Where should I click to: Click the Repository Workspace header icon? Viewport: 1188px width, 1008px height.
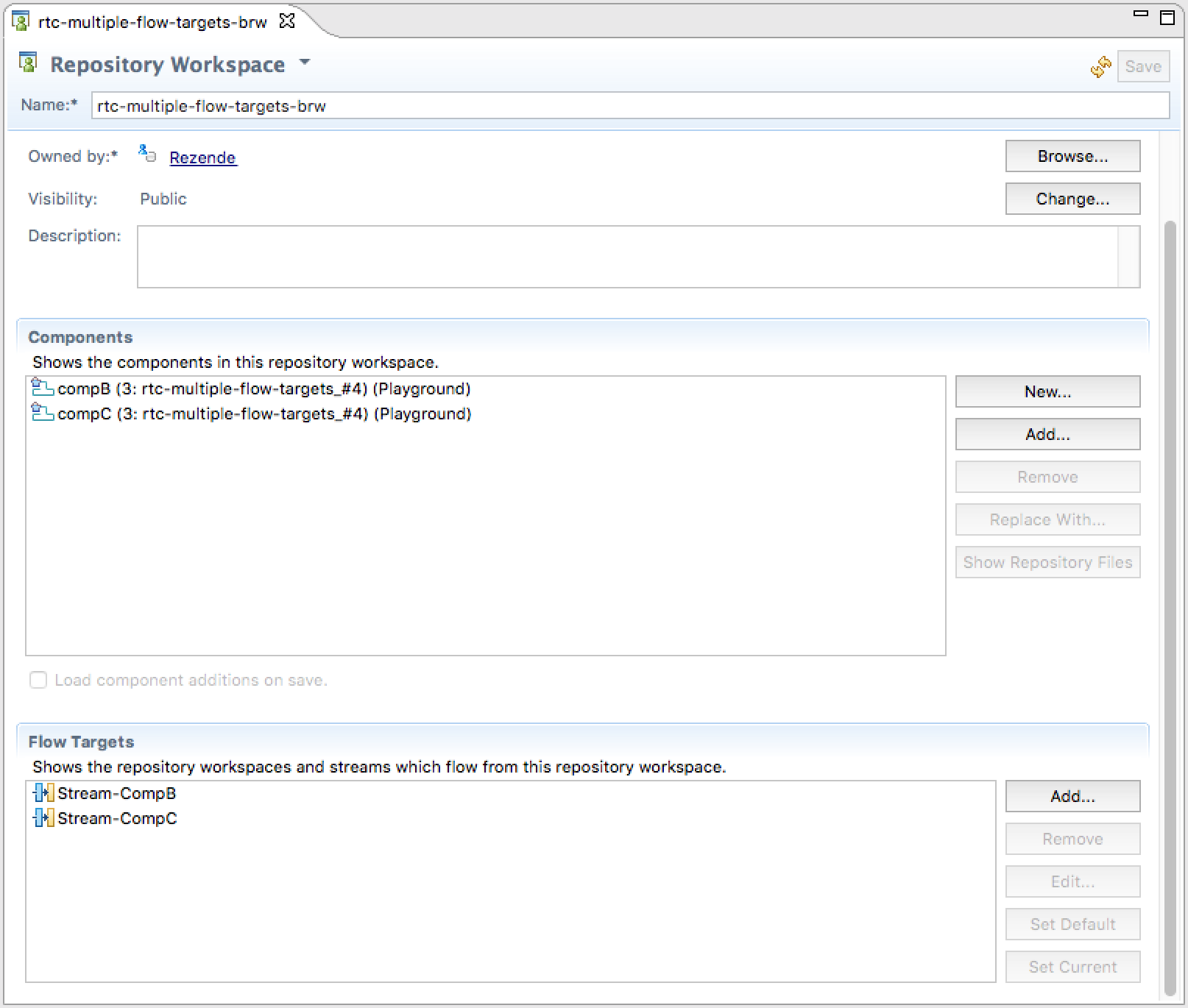[x=28, y=63]
